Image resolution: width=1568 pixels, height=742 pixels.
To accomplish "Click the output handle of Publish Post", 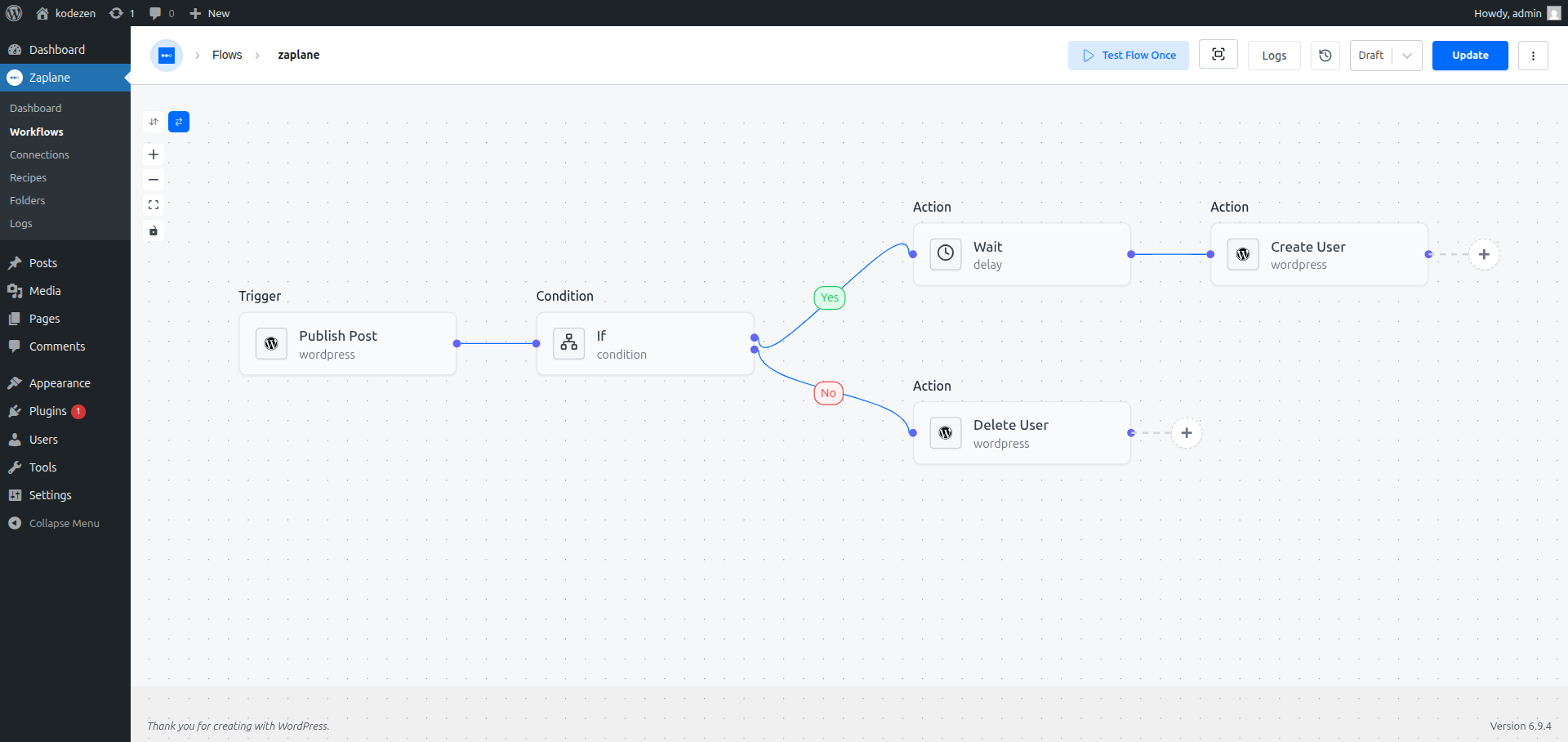I will coord(457,344).
